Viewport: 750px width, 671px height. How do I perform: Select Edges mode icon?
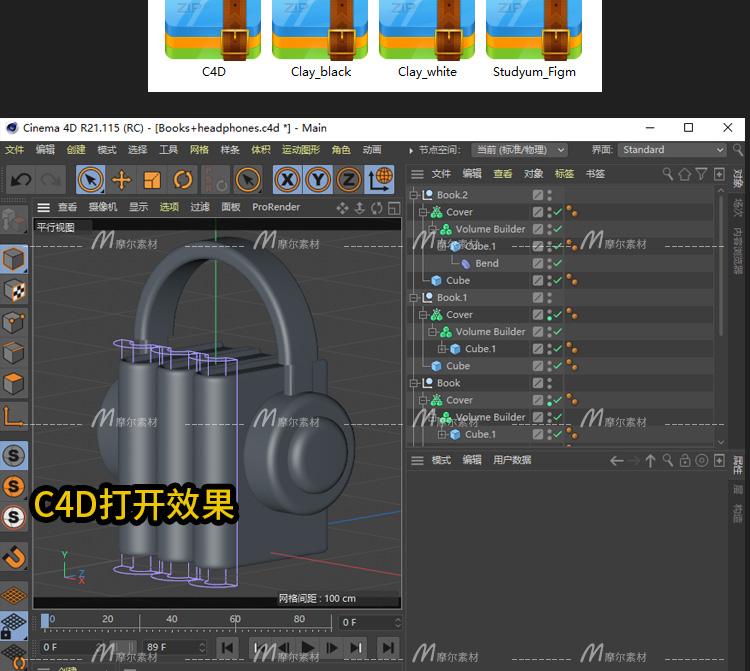pos(13,353)
